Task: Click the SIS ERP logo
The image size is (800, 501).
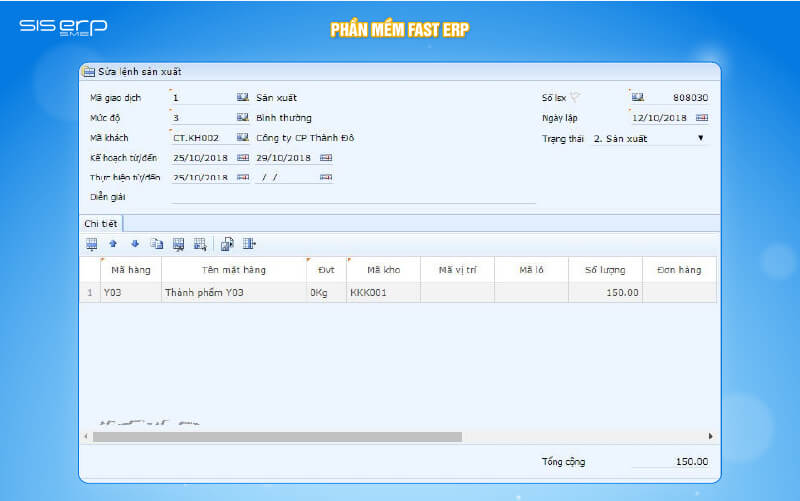Action: coord(63,27)
